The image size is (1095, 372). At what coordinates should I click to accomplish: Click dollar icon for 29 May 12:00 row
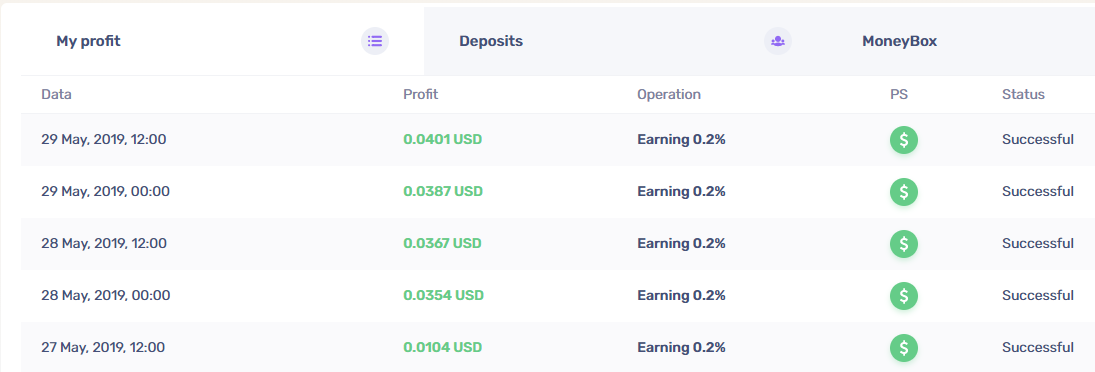pyautogui.click(x=904, y=140)
